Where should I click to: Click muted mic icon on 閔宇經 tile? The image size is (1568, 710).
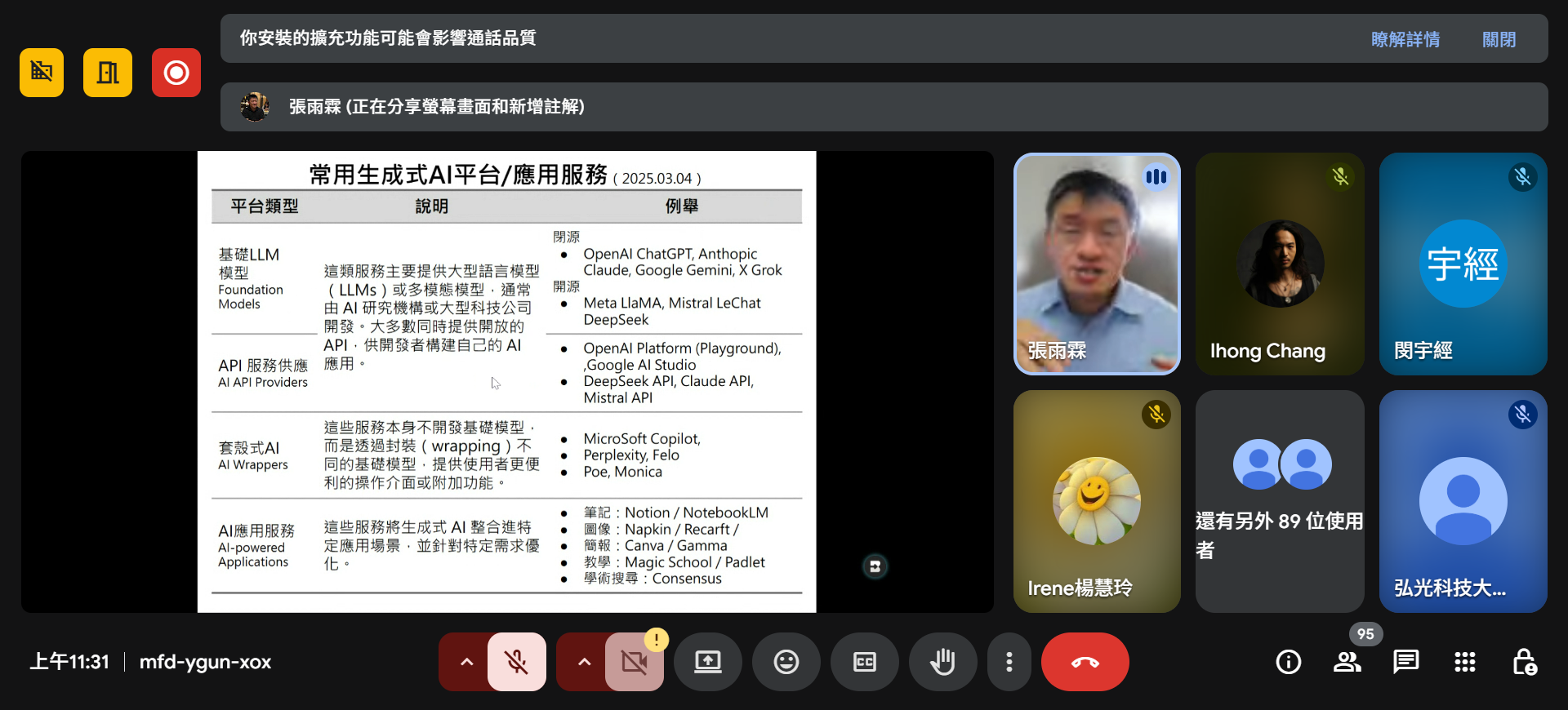[1523, 176]
